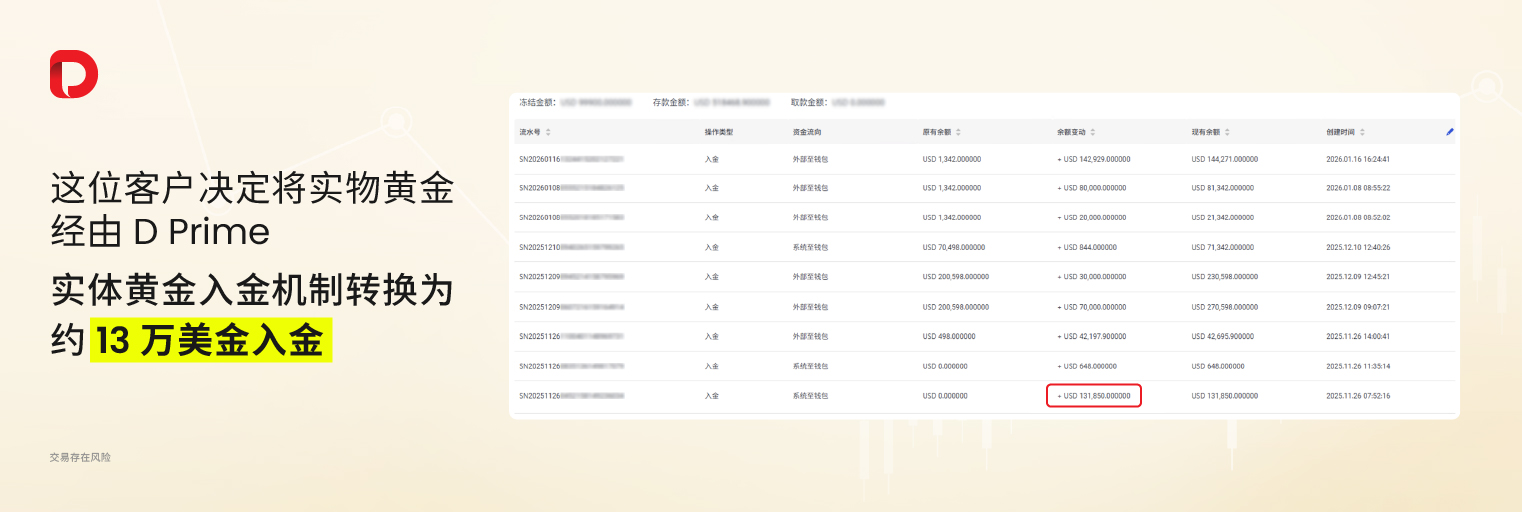1522x512 pixels.
Task: Sort by the 原有余额 column arrows
Action: (x=959, y=132)
